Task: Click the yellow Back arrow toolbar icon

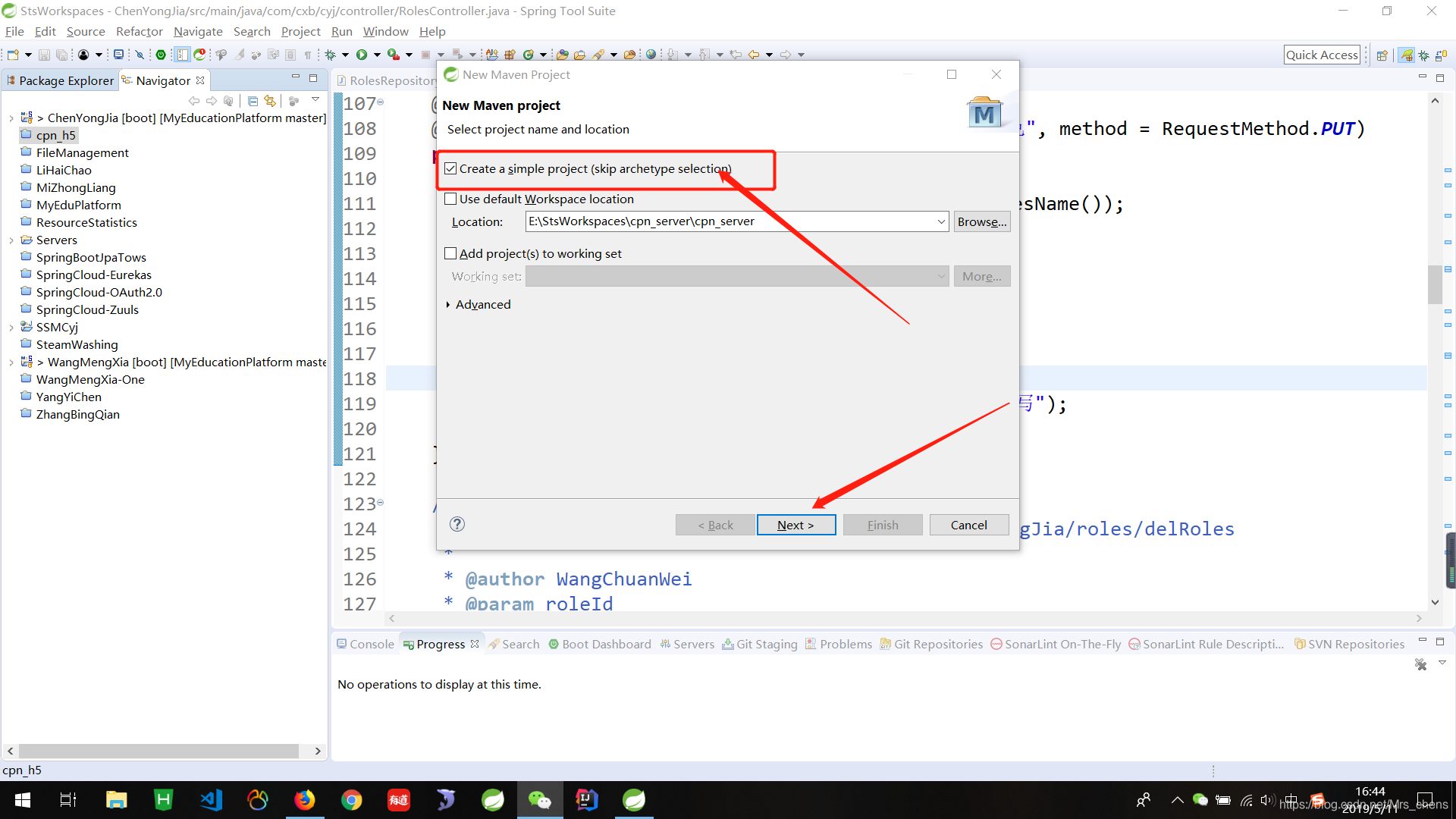Action: pos(754,55)
